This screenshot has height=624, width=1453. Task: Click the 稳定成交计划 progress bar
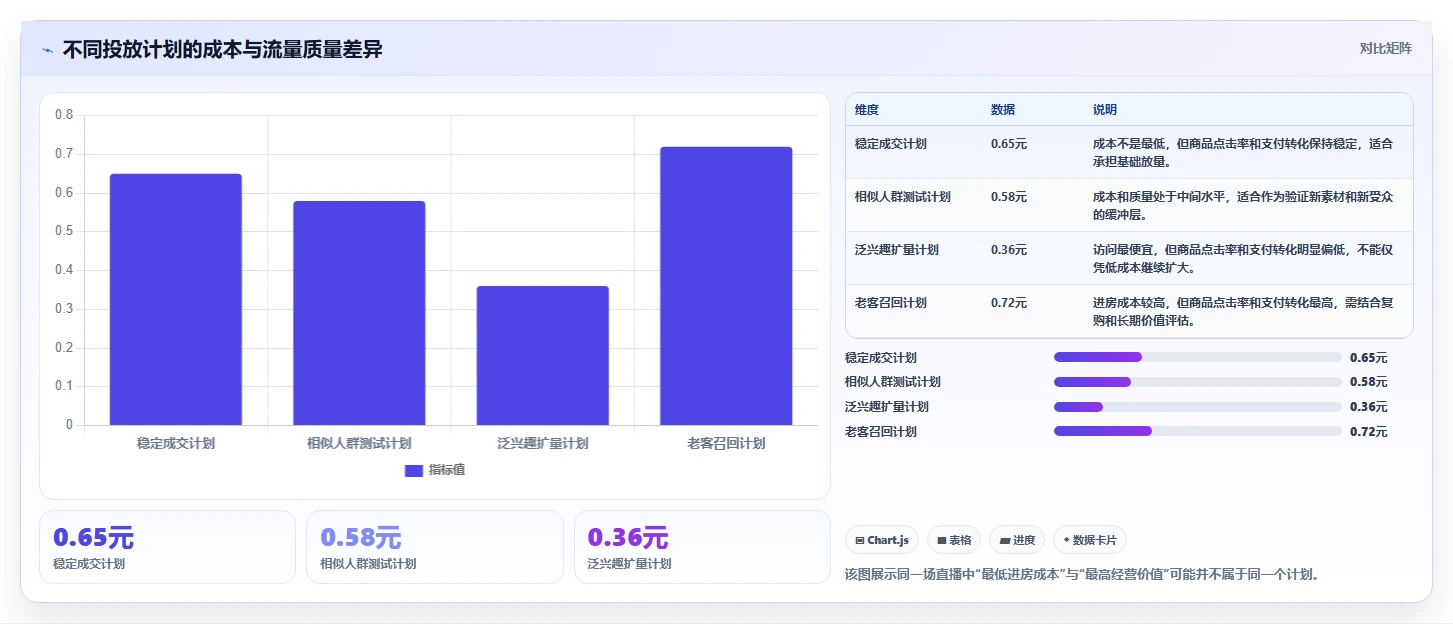point(1198,357)
